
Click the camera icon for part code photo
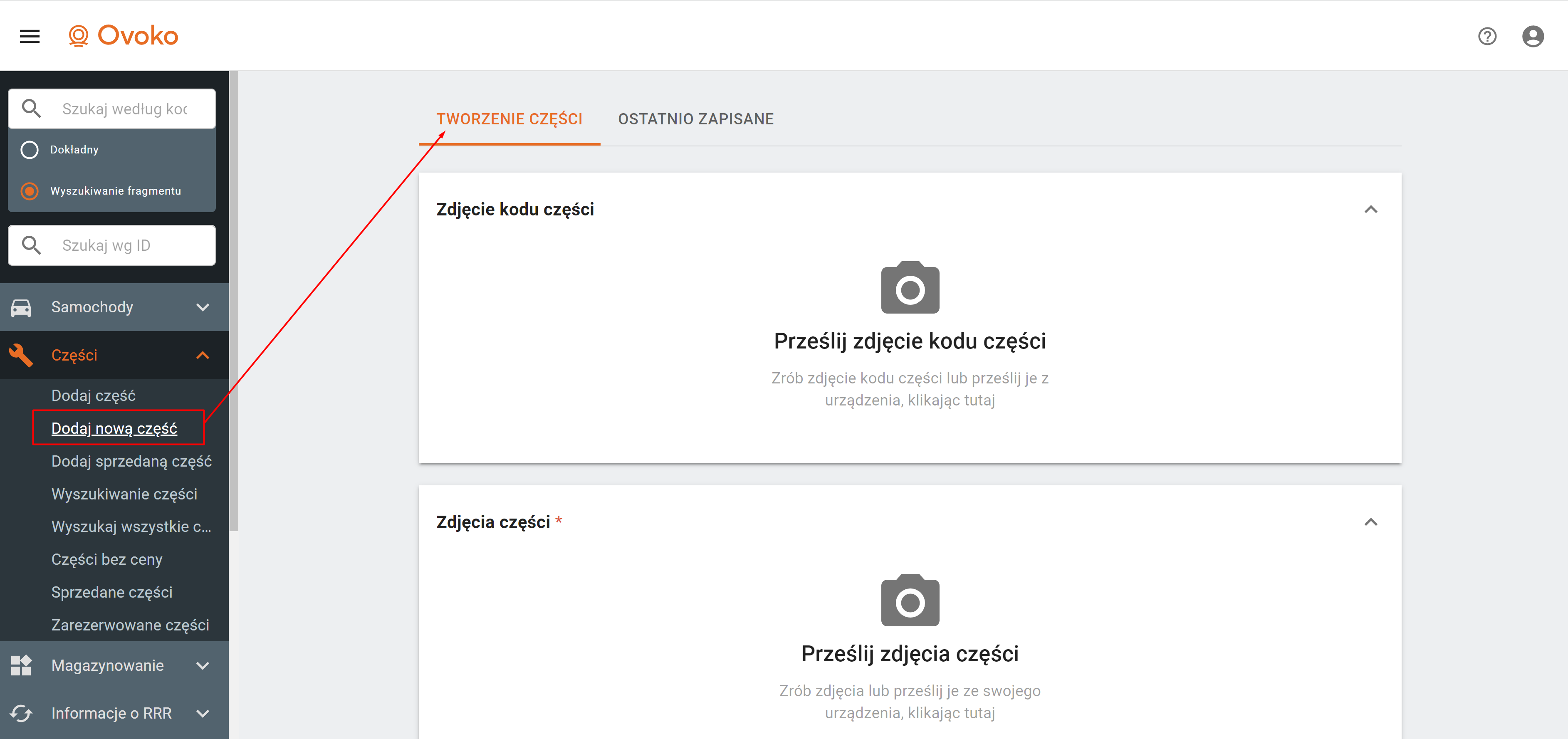tap(909, 288)
